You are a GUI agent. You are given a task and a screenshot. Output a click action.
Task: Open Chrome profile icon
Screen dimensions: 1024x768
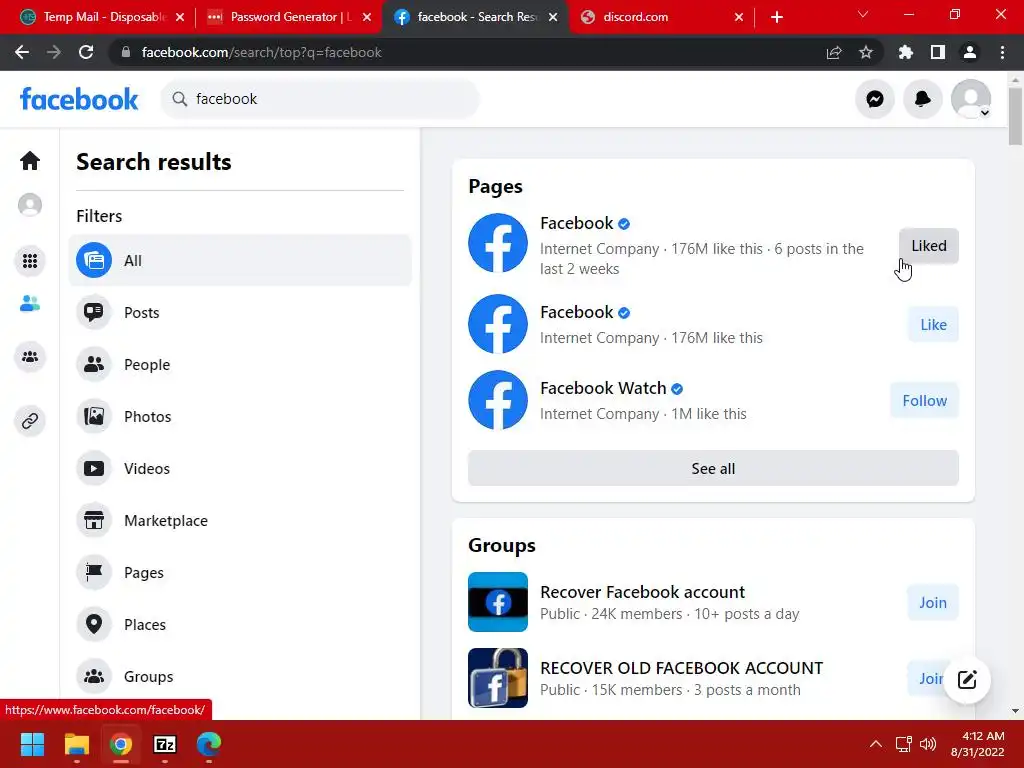click(x=970, y=52)
